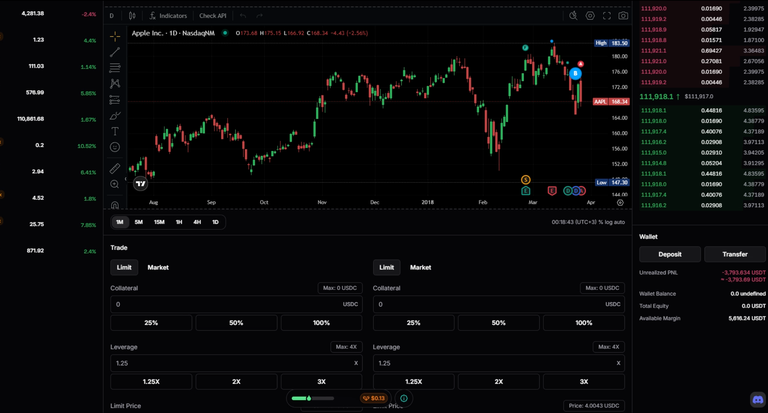
Task: Select Market in the left trade form
Action: 158,267
